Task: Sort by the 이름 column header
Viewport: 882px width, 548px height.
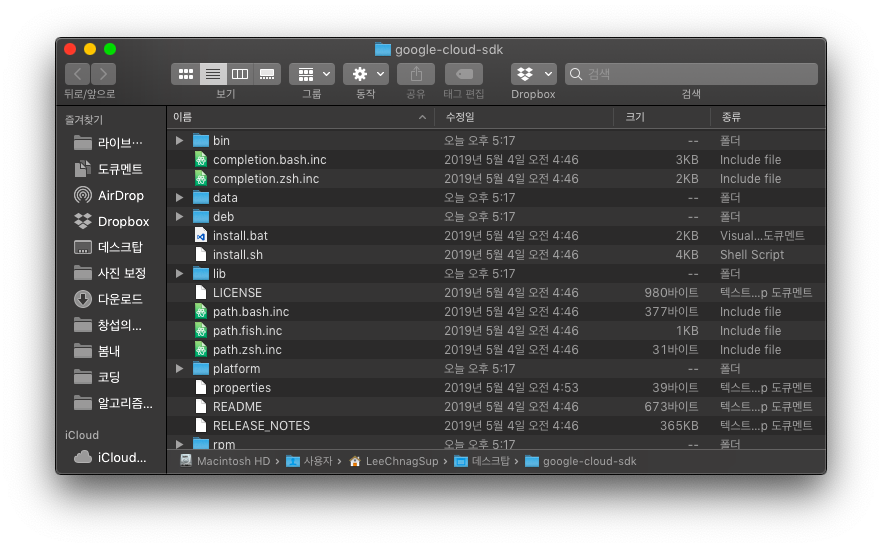Action: (300, 117)
